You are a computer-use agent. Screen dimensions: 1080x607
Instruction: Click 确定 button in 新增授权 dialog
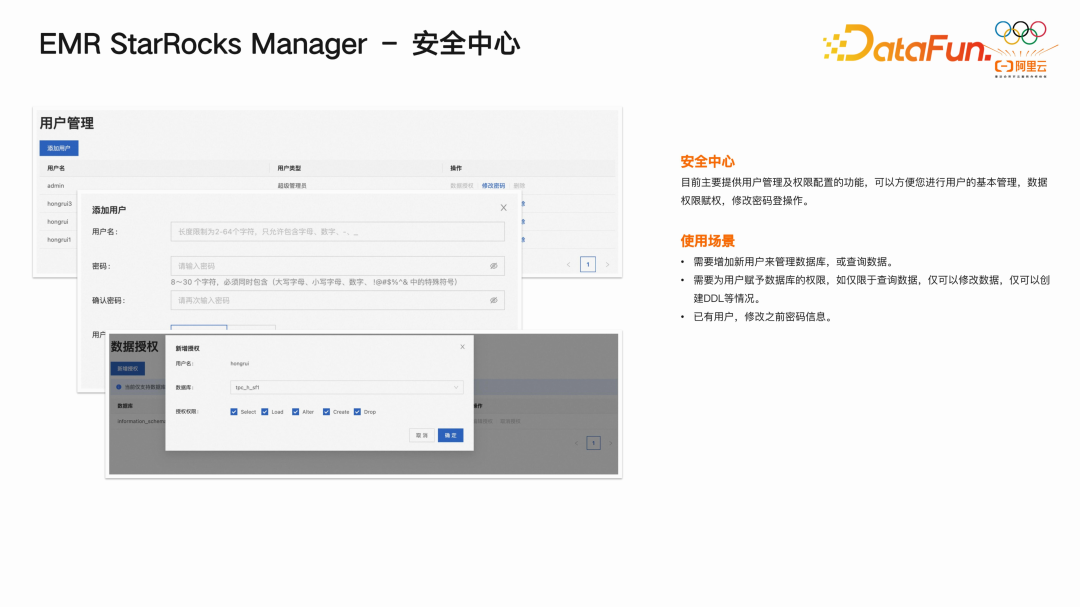point(450,435)
